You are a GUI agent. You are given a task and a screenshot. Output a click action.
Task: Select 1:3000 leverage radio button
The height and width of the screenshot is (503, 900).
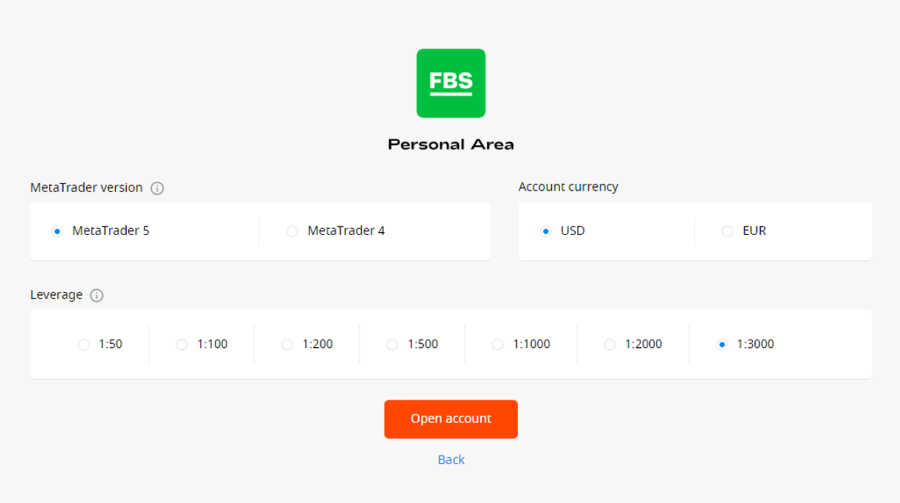point(721,344)
